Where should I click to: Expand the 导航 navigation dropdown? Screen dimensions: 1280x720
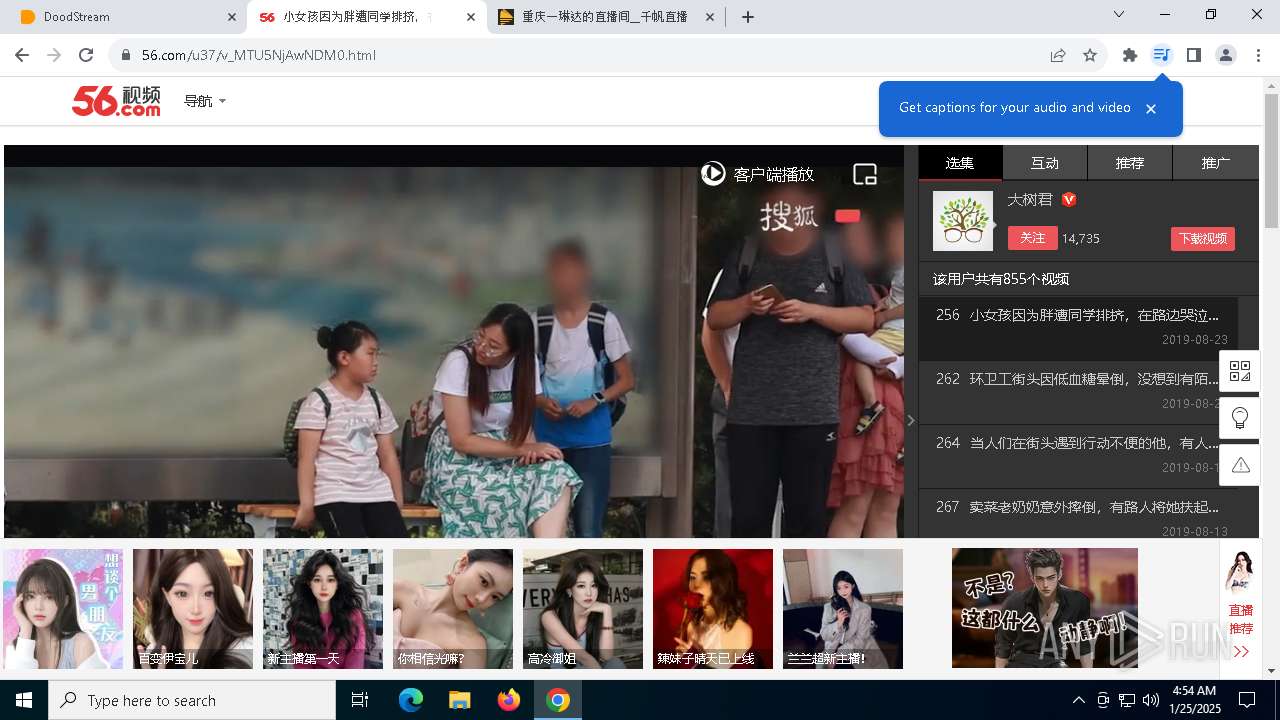(205, 101)
